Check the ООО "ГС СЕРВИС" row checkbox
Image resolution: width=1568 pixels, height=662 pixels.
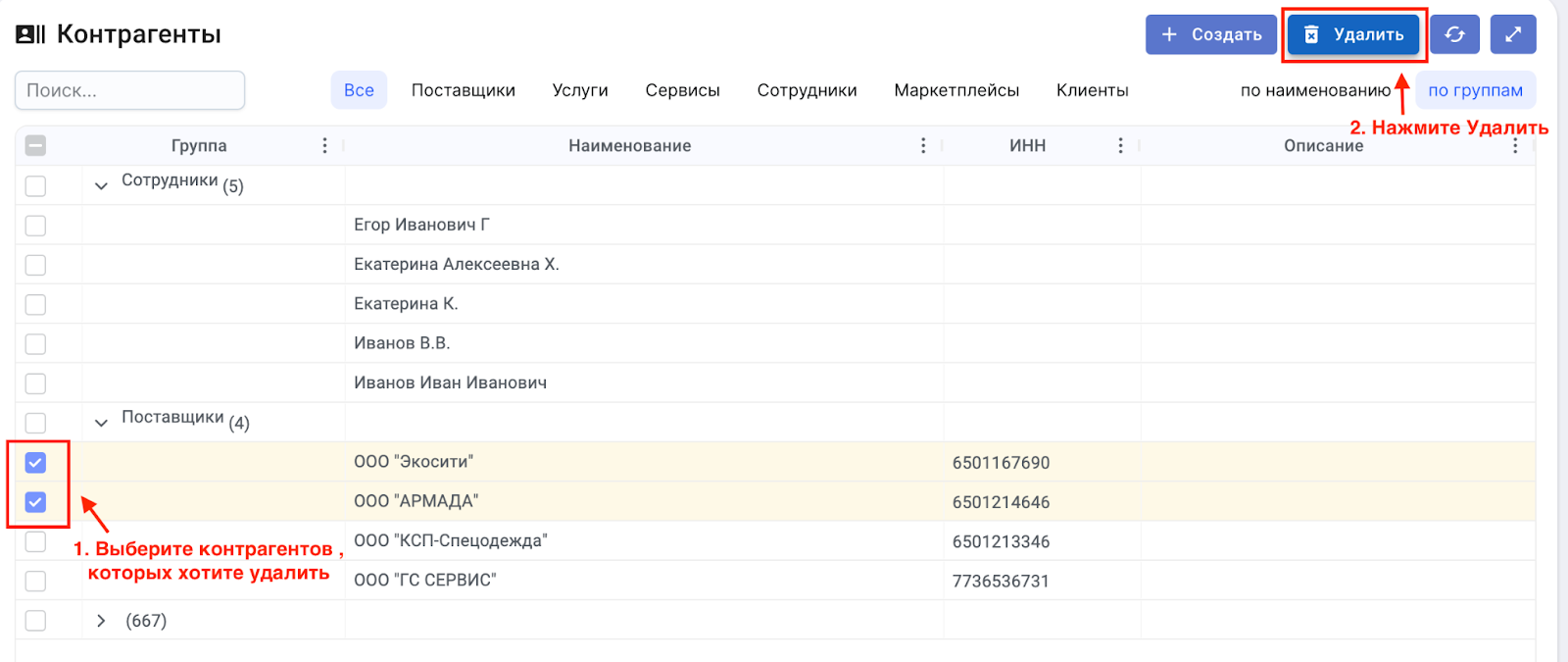pos(35,581)
